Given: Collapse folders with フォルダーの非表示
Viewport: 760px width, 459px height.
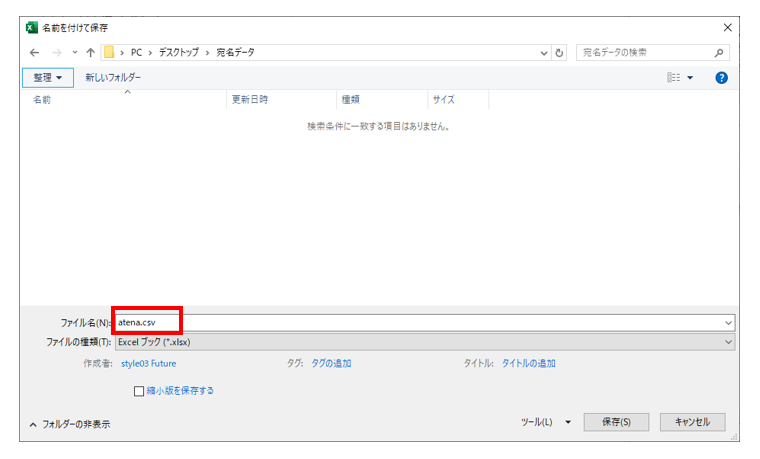Looking at the screenshot, I should 70,424.
